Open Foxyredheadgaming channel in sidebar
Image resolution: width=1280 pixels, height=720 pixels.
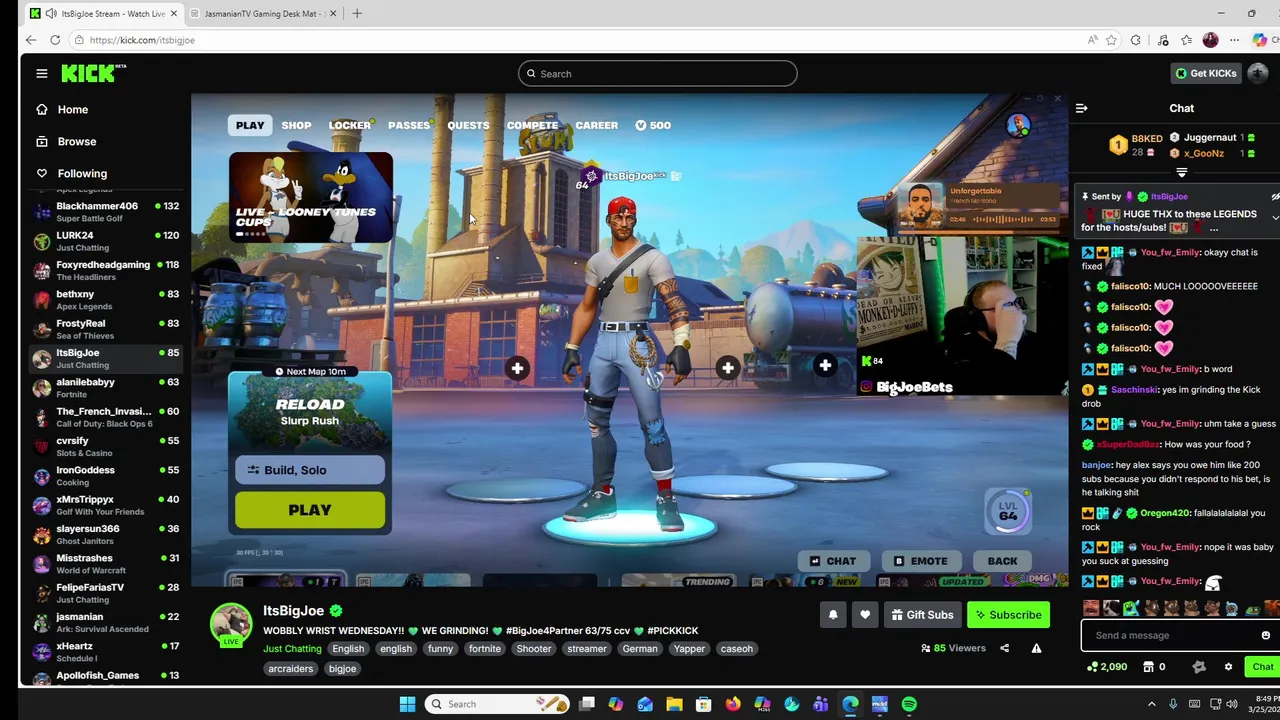pyautogui.click(x=106, y=270)
